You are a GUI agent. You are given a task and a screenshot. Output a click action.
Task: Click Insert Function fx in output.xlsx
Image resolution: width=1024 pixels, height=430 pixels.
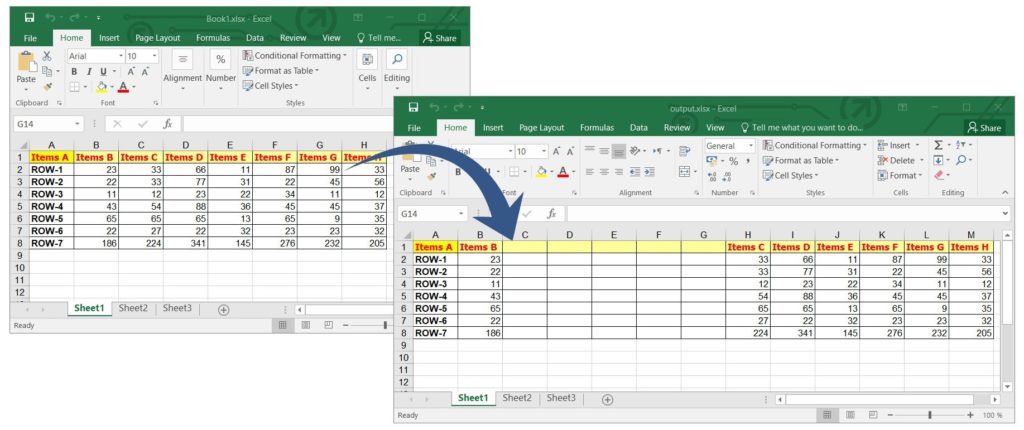551,214
